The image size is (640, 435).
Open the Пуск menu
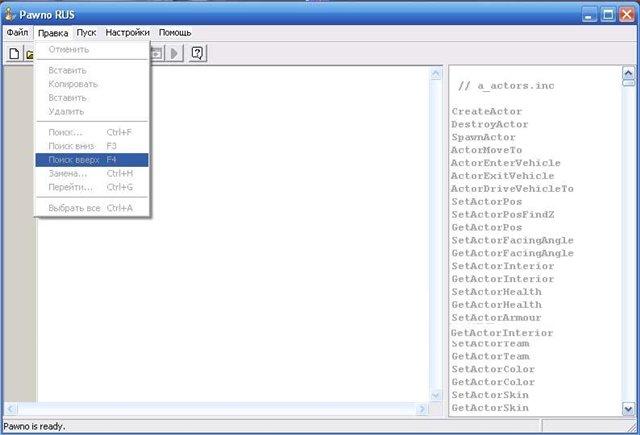click(86, 32)
